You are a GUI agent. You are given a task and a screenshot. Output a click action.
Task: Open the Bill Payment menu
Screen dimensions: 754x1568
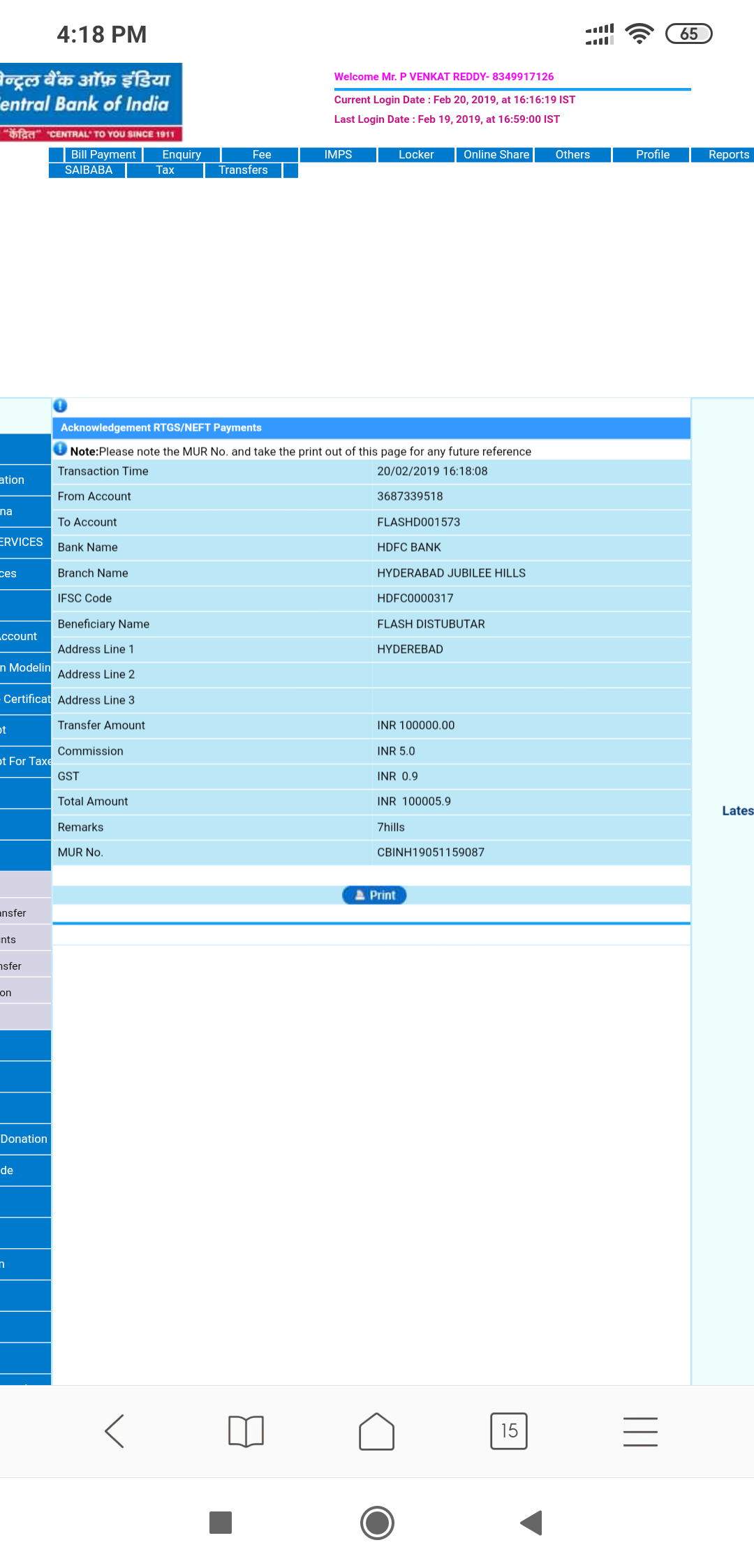click(x=103, y=154)
